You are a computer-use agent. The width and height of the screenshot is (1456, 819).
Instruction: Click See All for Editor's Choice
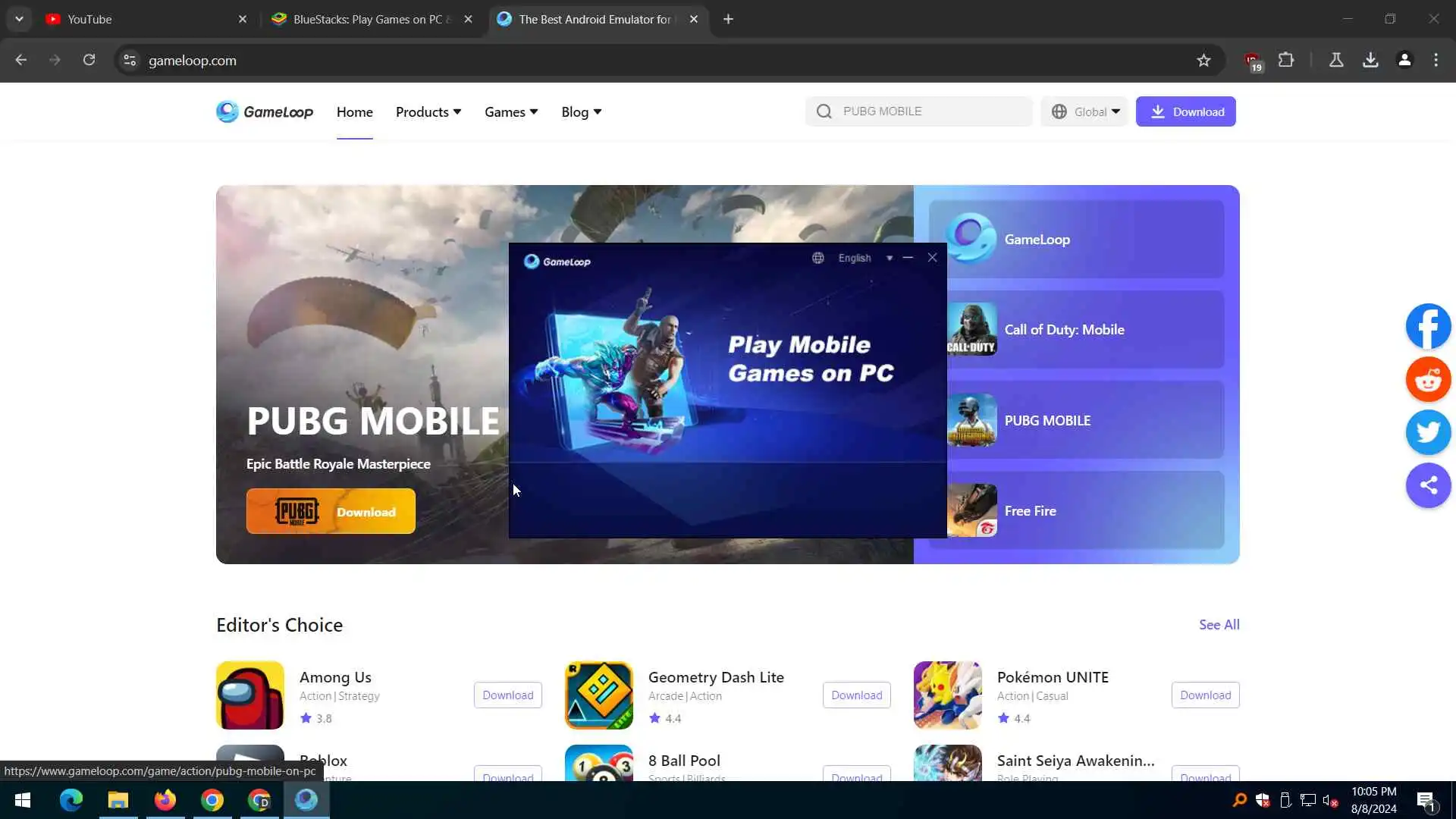pos(1219,624)
